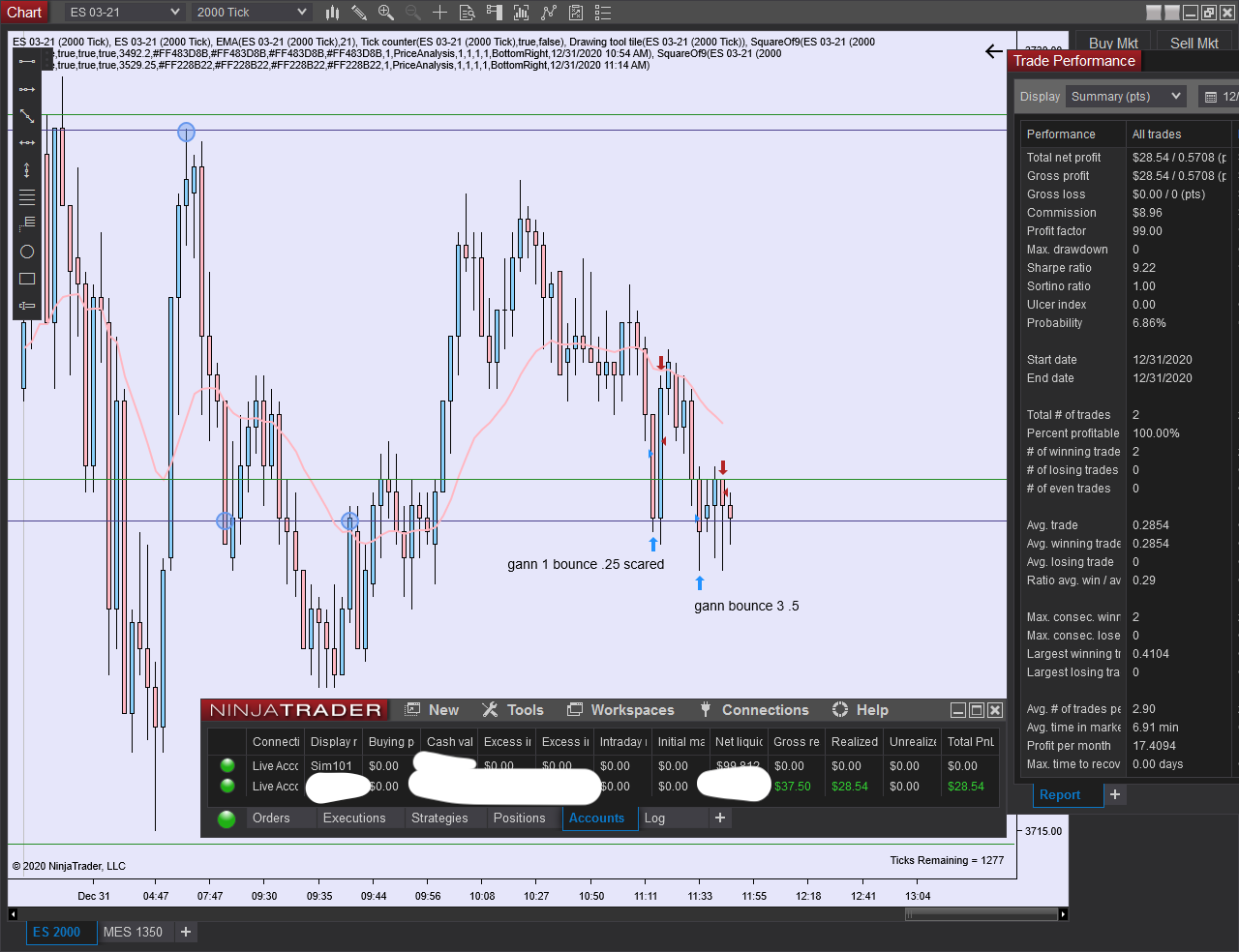Viewport: 1239px width, 952px height.
Task: Open the Tools menu in Control Center
Action: (x=513, y=710)
